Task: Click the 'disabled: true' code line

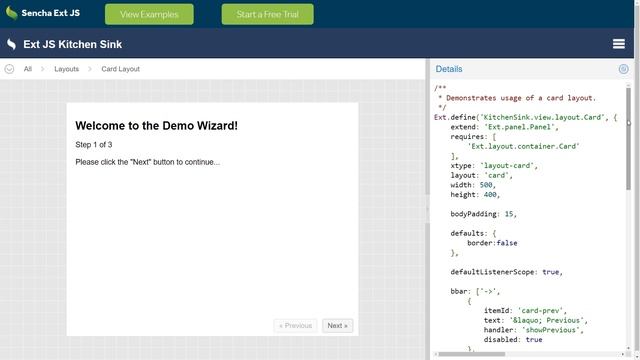Action: (513, 340)
